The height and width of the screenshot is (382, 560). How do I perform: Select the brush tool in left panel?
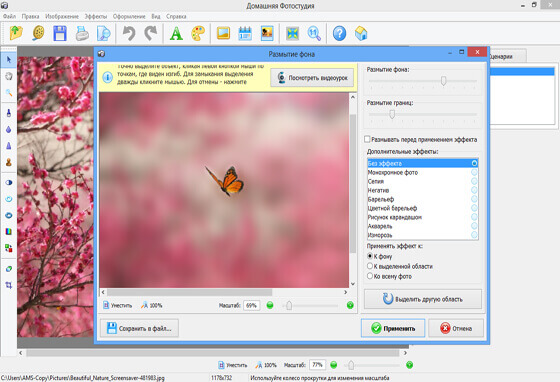[x=9, y=113]
